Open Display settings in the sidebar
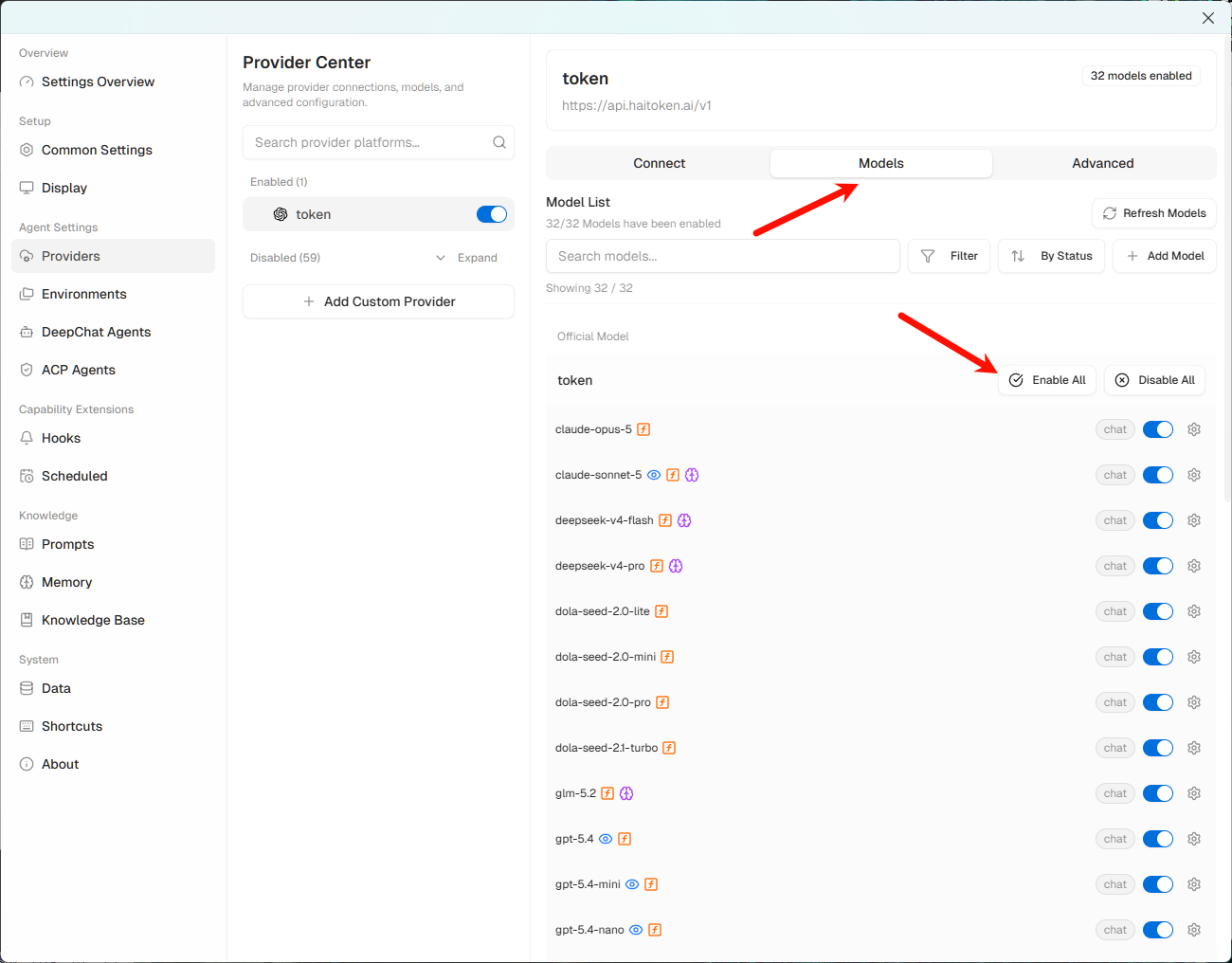The image size is (1232, 963). coord(113,188)
